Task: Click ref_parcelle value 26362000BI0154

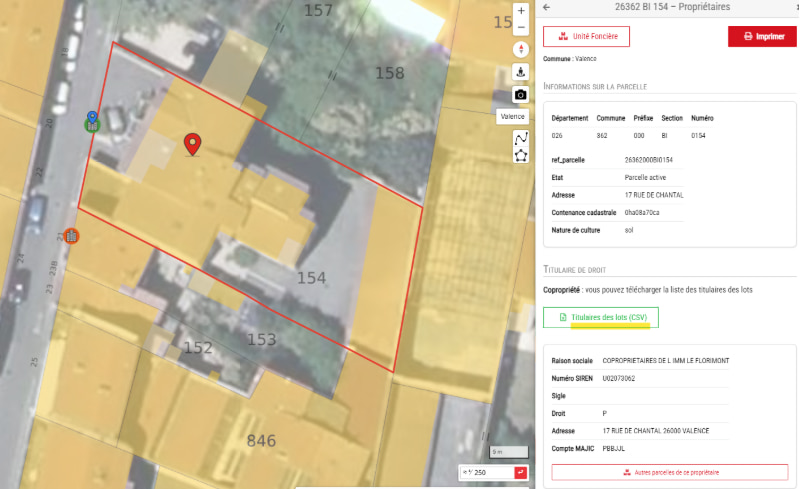Action: tap(648, 160)
